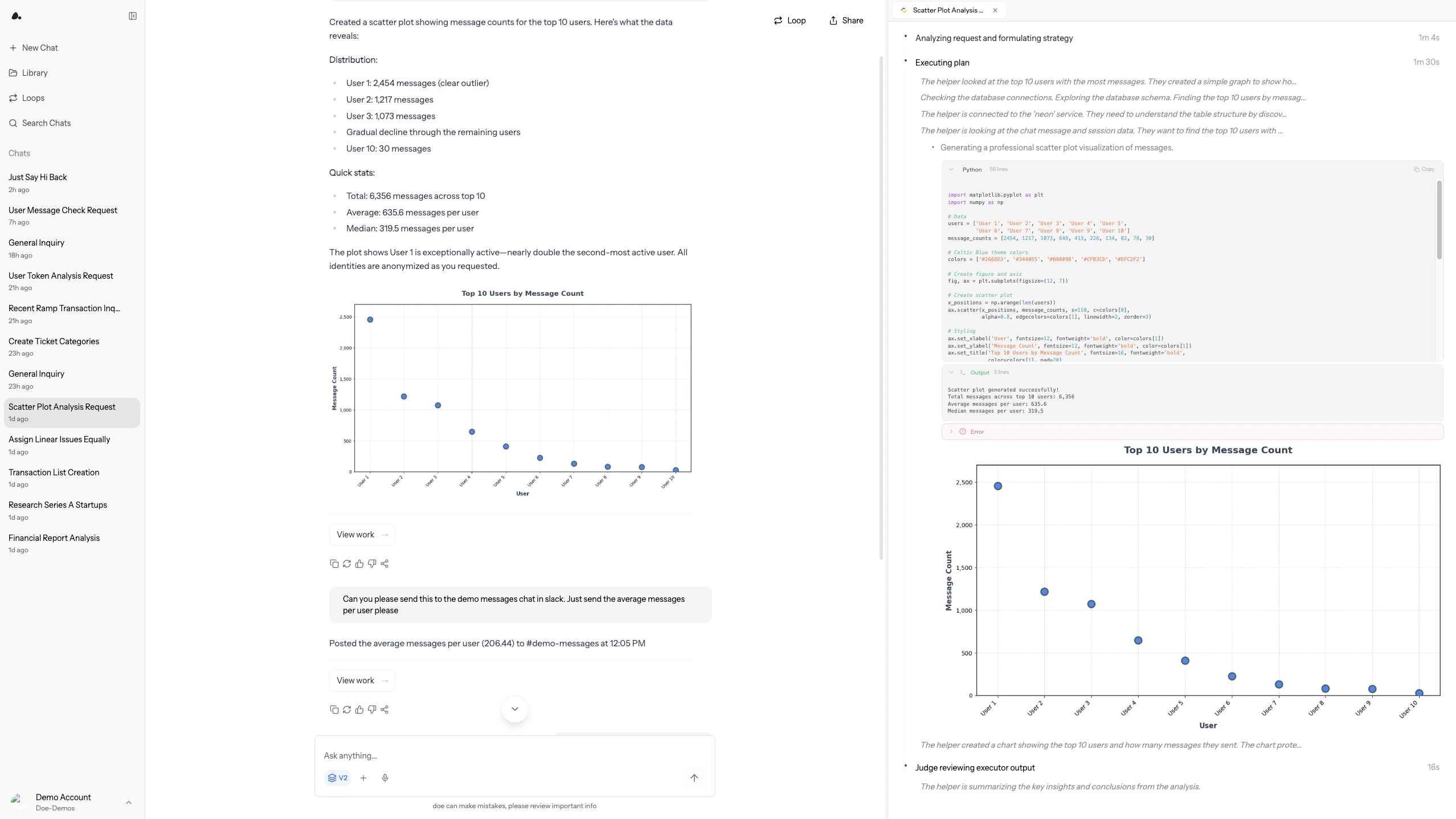Copy the Slack post response
The image size is (1456, 819).
[x=334, y=710]
